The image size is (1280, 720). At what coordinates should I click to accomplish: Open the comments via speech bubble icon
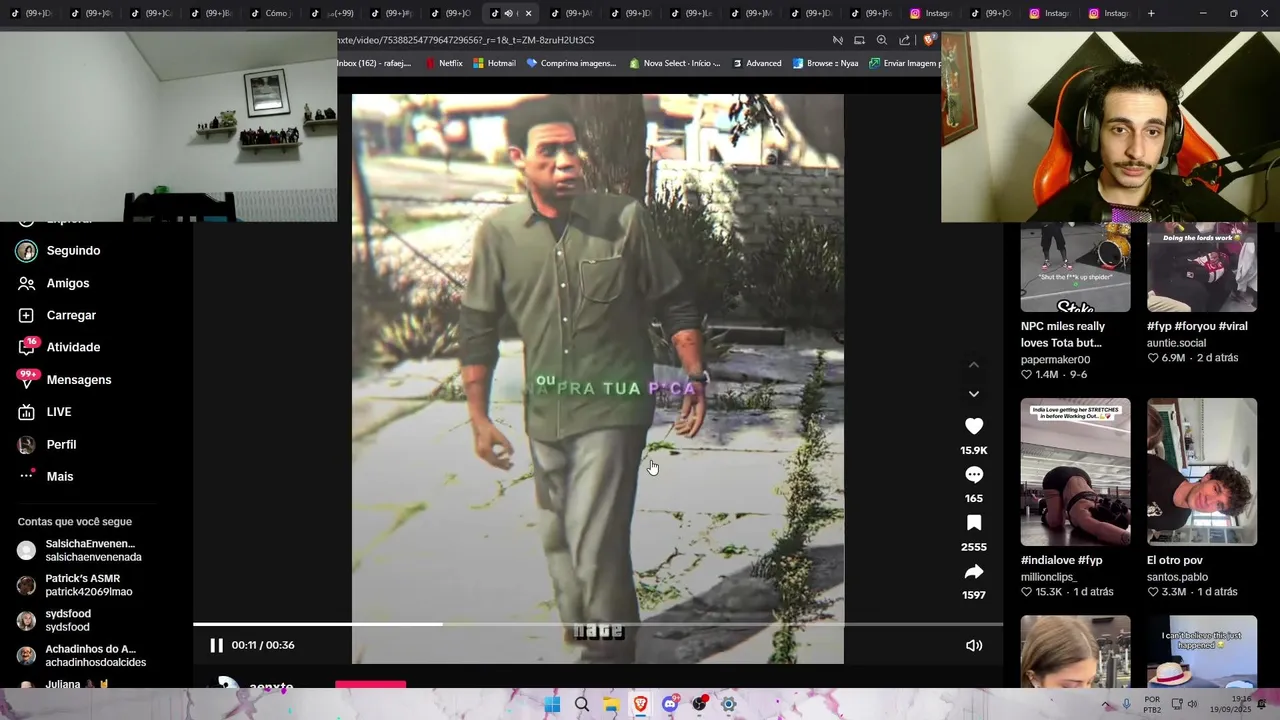(x=973, y=475)
